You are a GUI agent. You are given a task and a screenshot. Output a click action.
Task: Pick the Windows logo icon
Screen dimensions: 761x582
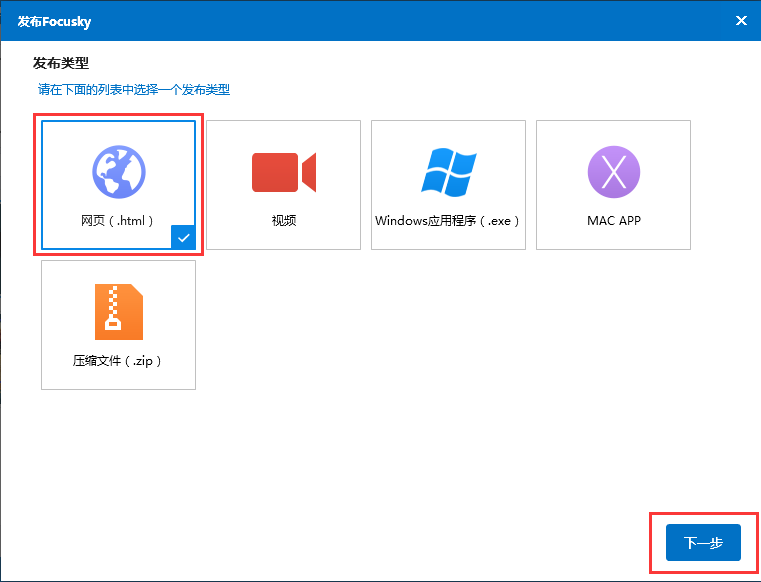(x=449, y=172)
